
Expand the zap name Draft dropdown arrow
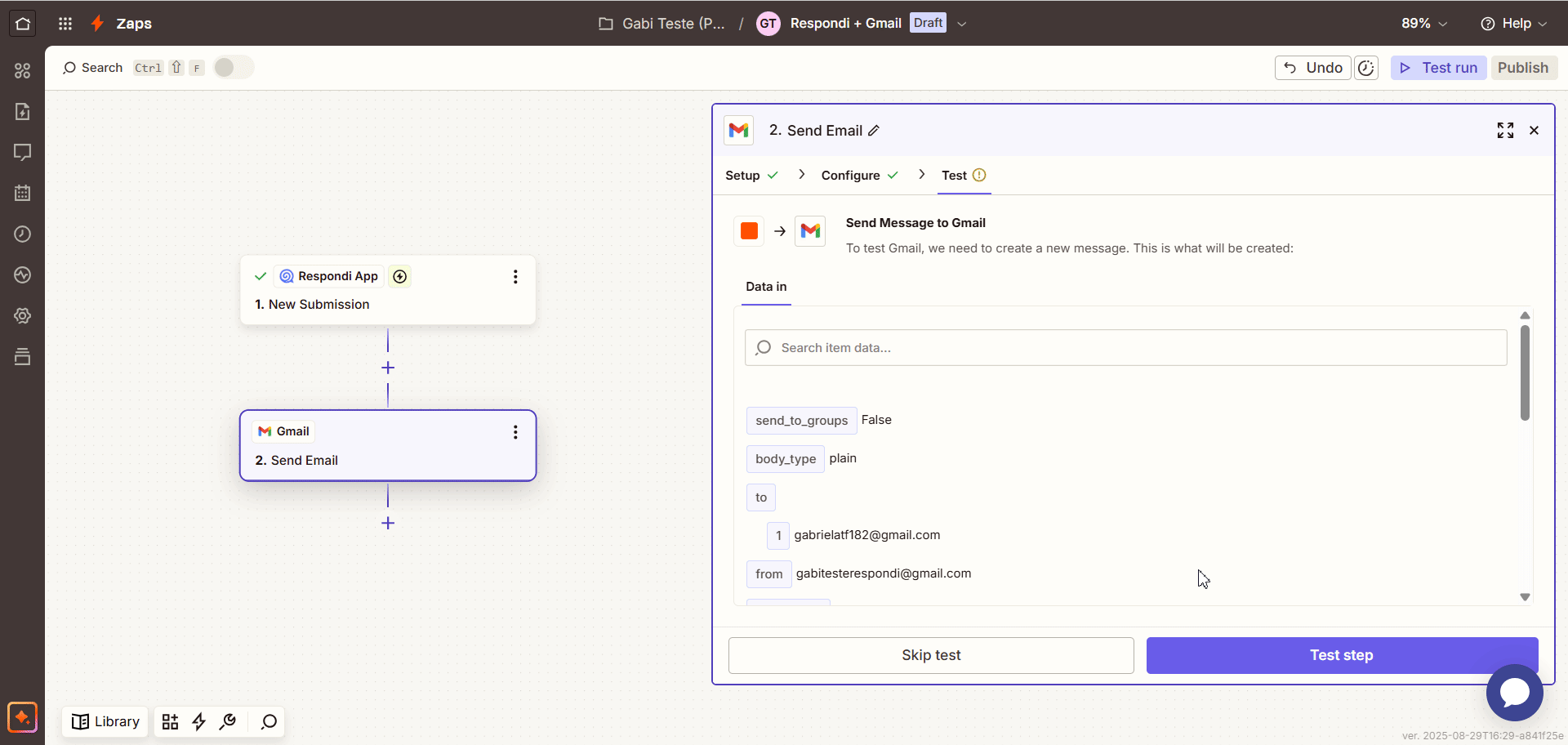tap(962, 24)
